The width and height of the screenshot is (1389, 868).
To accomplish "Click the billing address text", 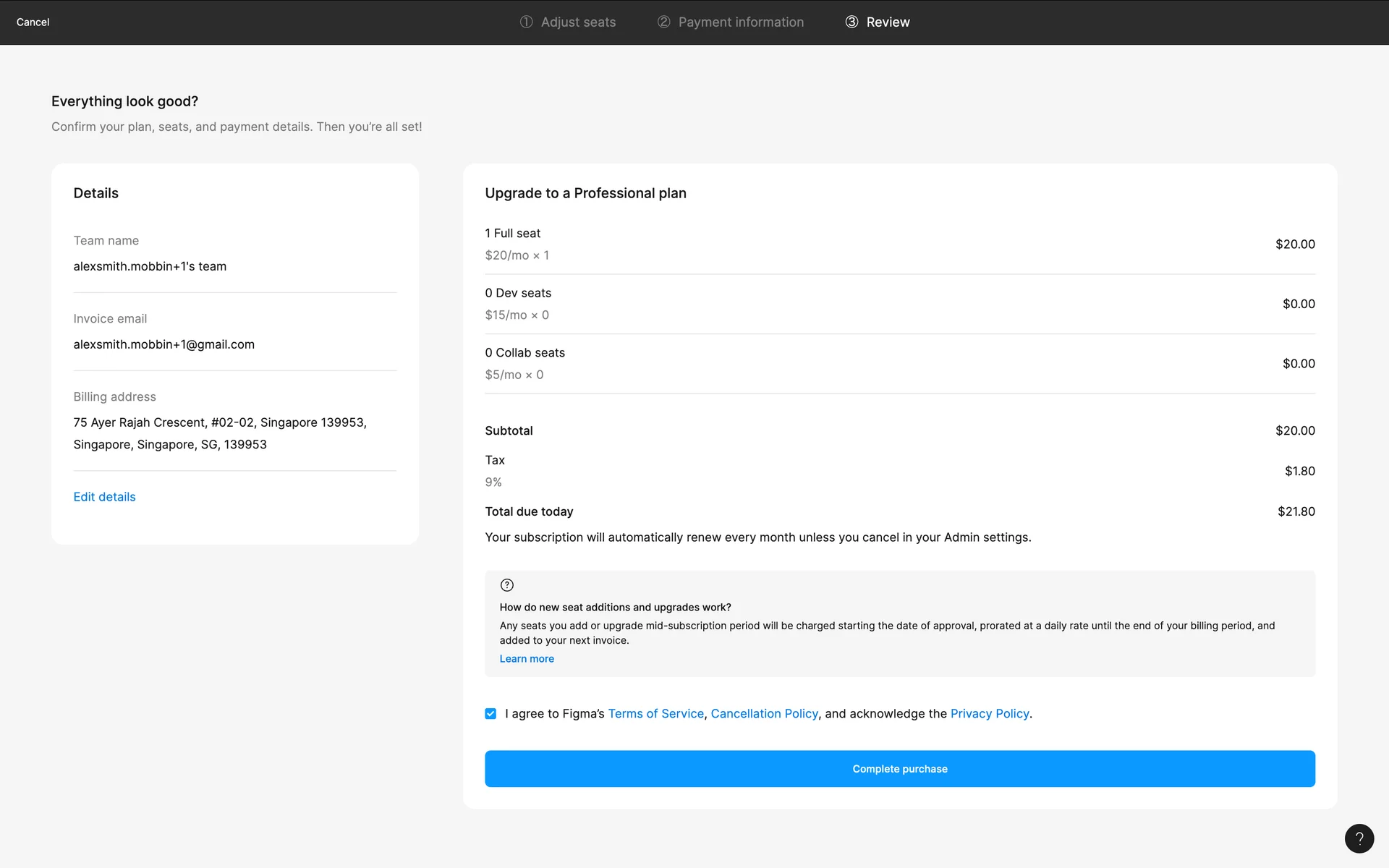I will 219,433.
